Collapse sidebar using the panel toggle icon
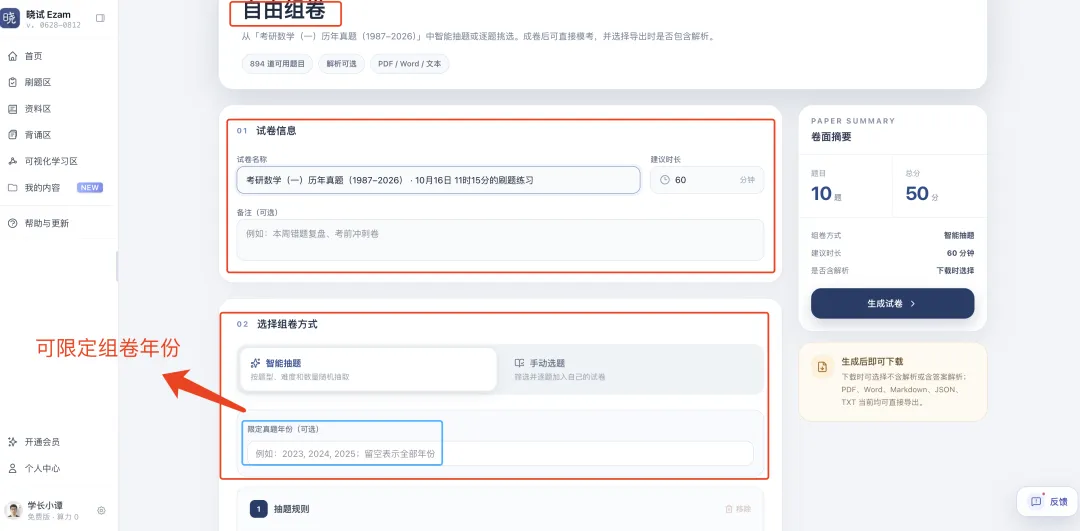The width and height of the screenshot is (1080, 531). [101, 18]
